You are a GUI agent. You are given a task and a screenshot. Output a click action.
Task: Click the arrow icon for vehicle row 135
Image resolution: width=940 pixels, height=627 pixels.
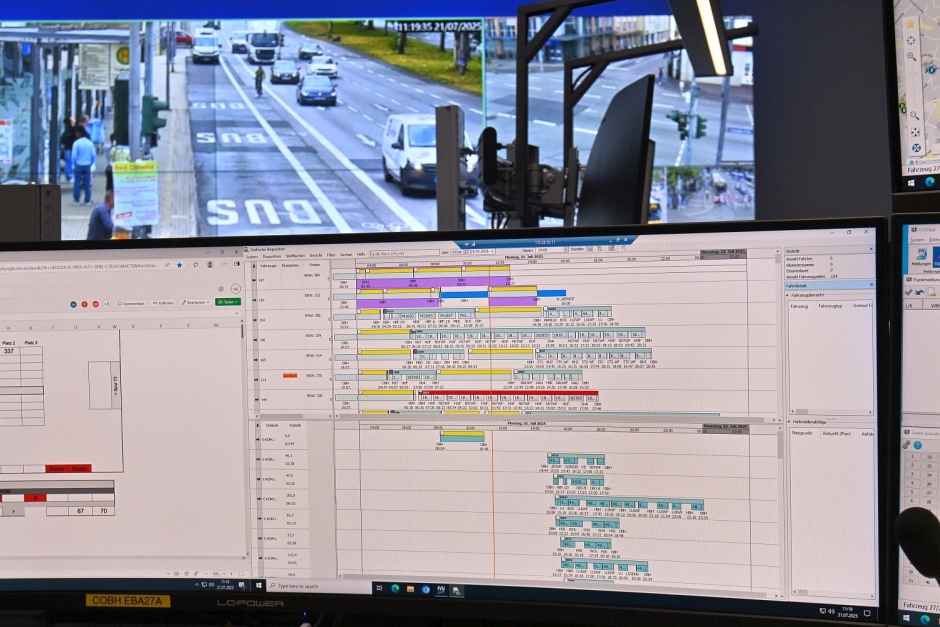click(x=255, y=300)
